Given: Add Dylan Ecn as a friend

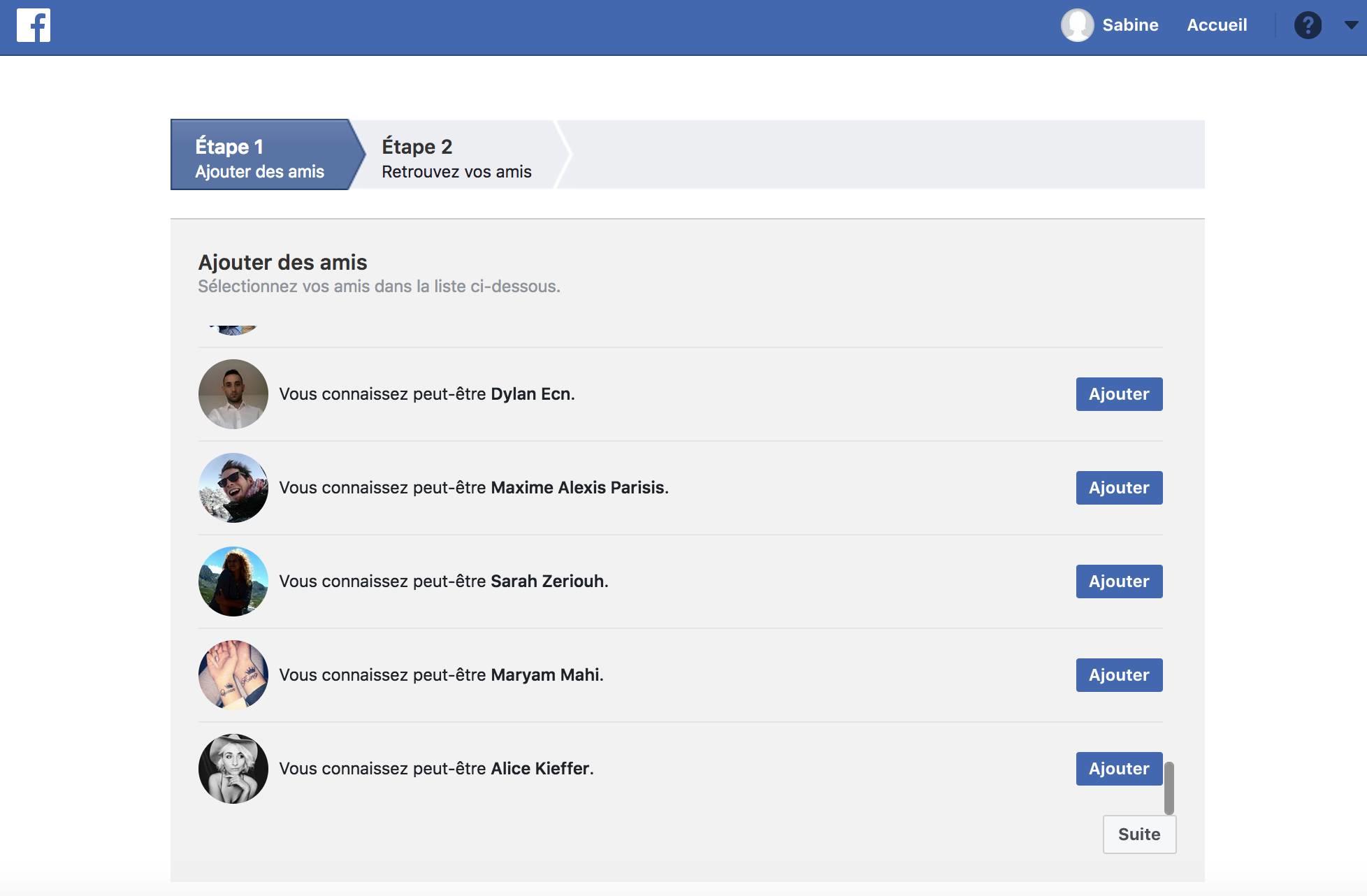Looking at the screenshot, I should coord(1119,394).
